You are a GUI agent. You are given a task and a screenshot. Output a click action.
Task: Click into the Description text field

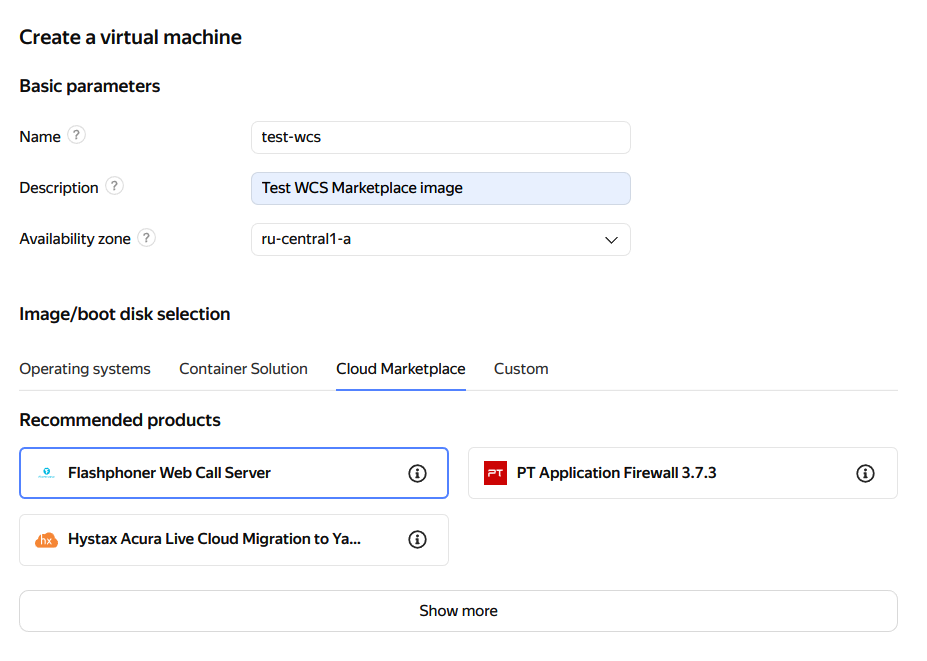(440, 188)
